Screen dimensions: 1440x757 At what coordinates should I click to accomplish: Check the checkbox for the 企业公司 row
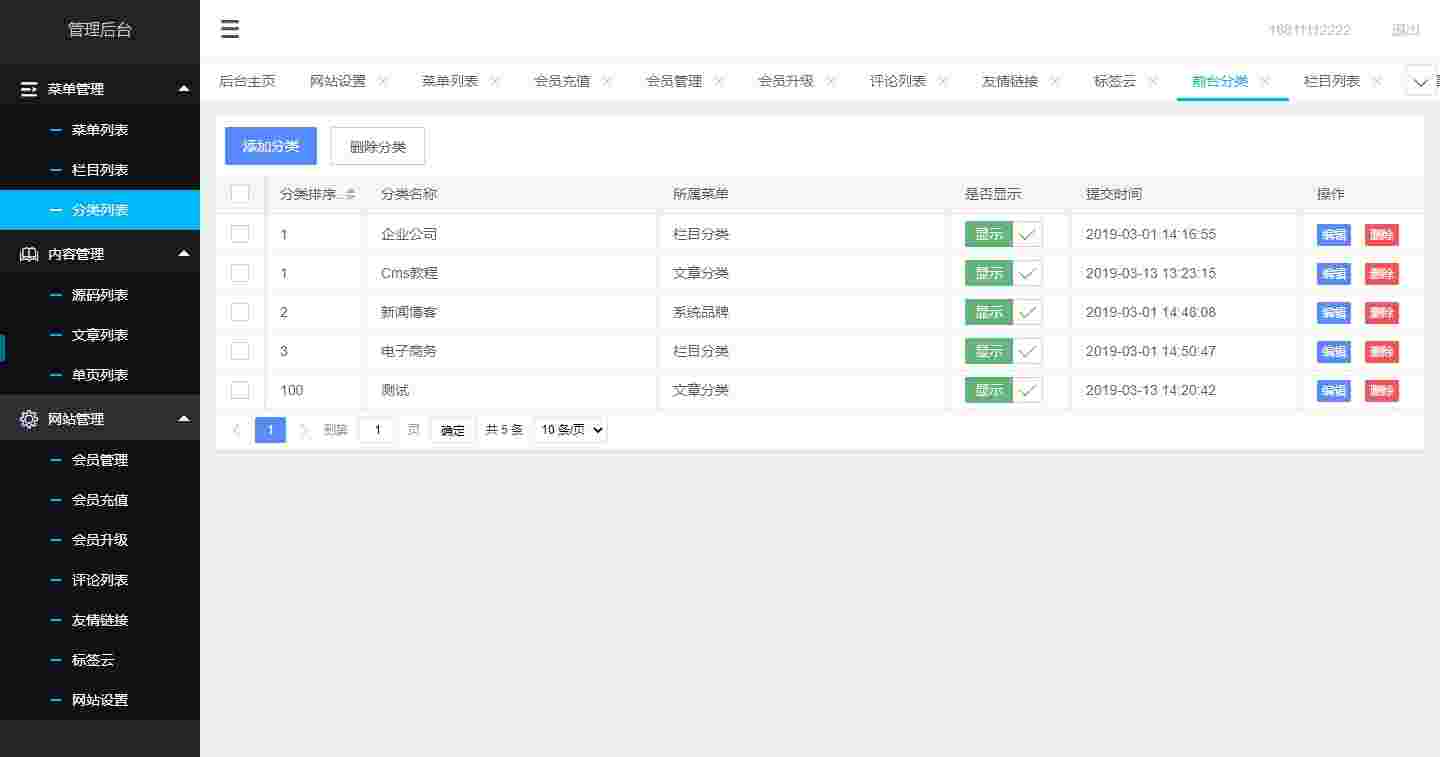240,233
